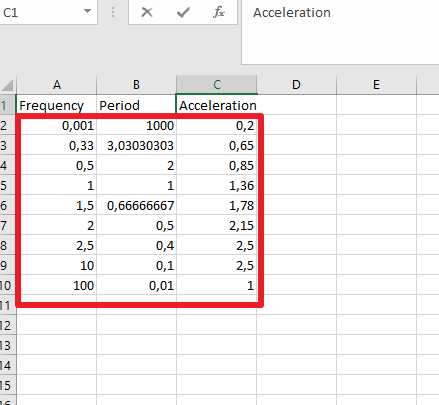Select column A header
The image size is (439, 405).
click(x=57, y=85)
